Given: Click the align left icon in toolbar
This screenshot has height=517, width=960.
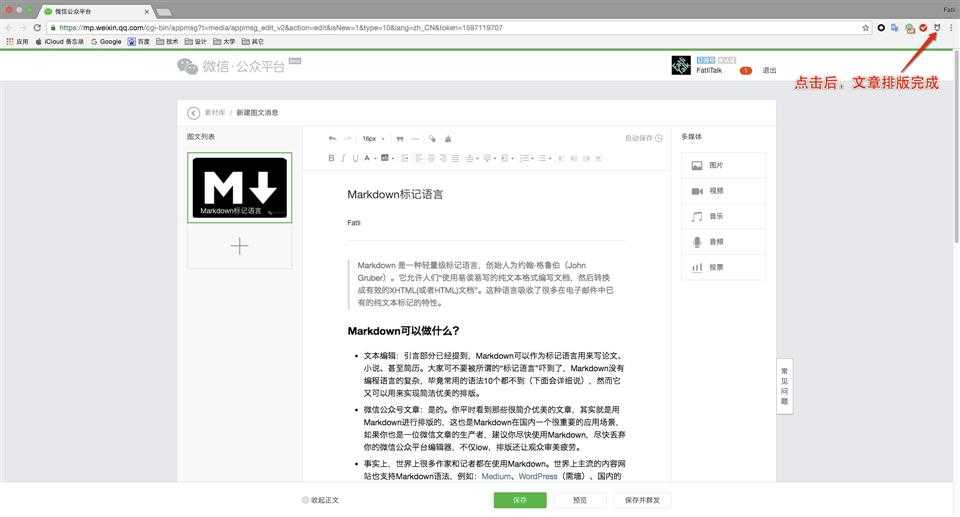Looking at the screenshot, I should tap(419, 158).
